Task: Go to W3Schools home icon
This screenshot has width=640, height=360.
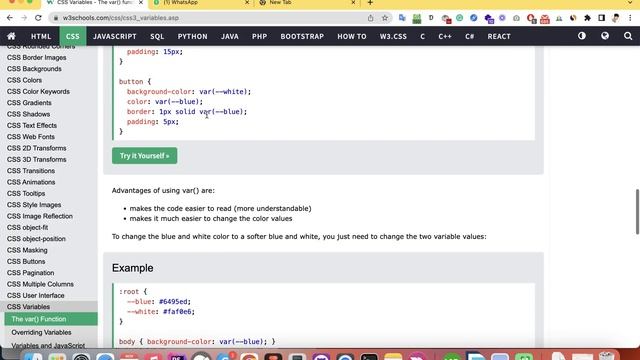Action: click(x=11, y=36)
